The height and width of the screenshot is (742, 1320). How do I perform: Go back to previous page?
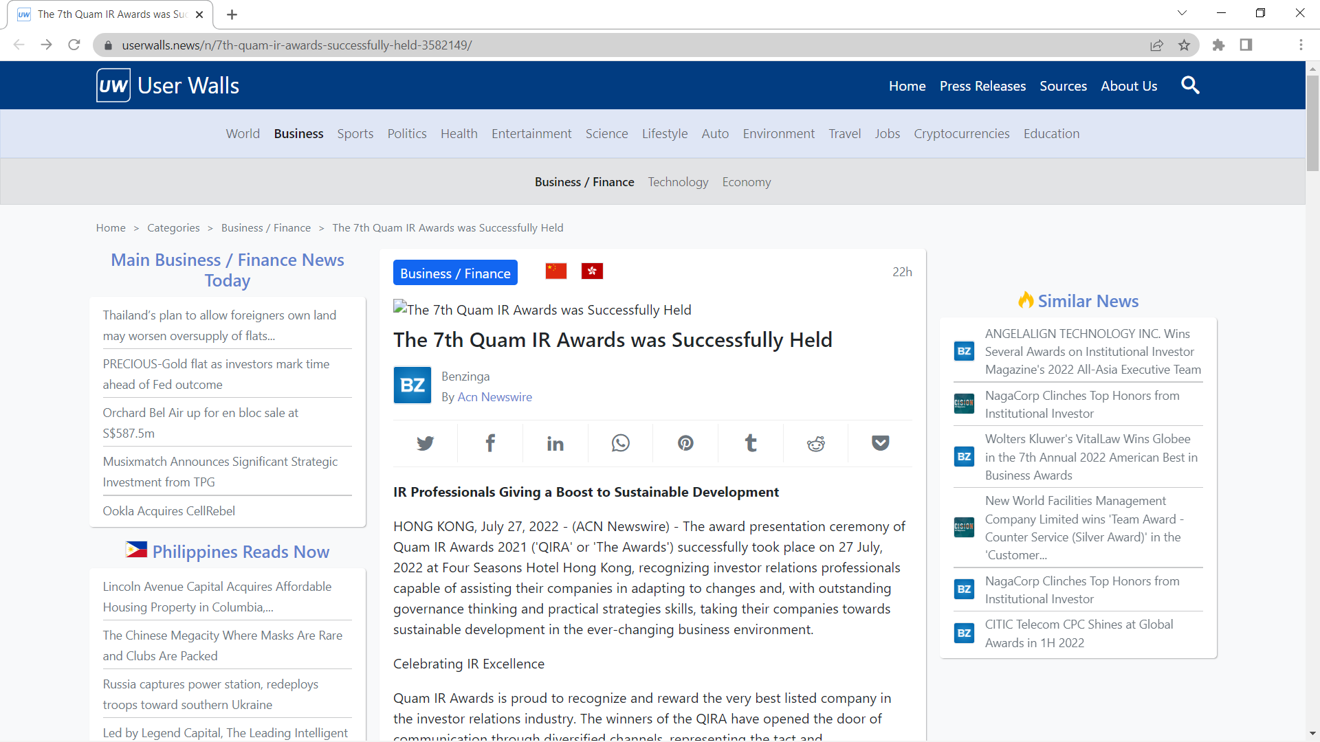(19, 45)
